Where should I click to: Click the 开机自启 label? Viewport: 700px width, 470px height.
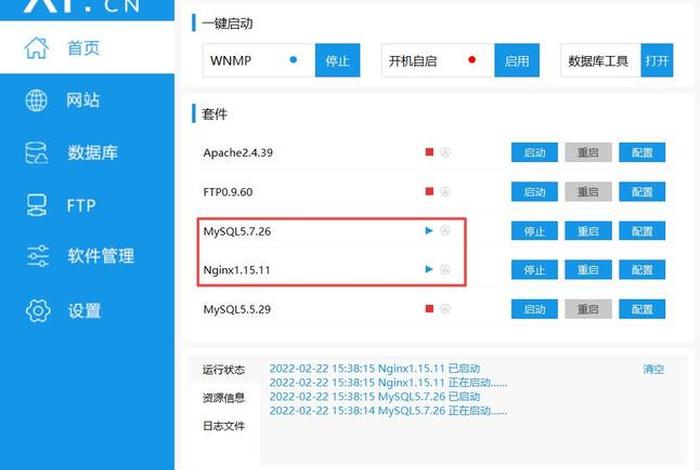[x=412, y=61]
